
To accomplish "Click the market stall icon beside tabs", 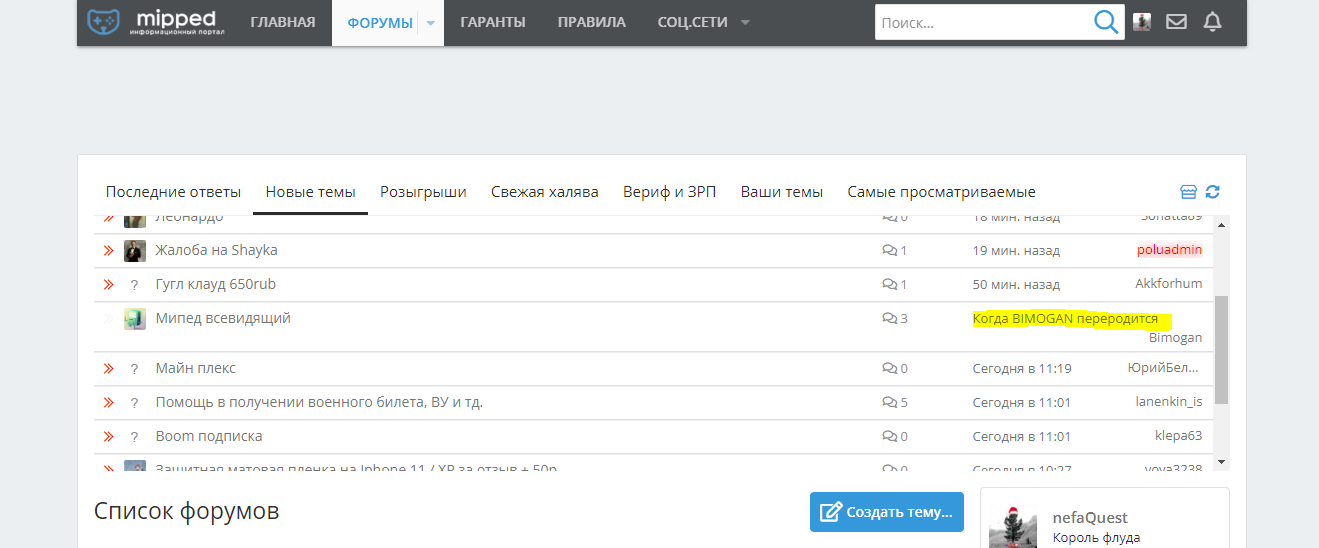I will (1189, 192).
